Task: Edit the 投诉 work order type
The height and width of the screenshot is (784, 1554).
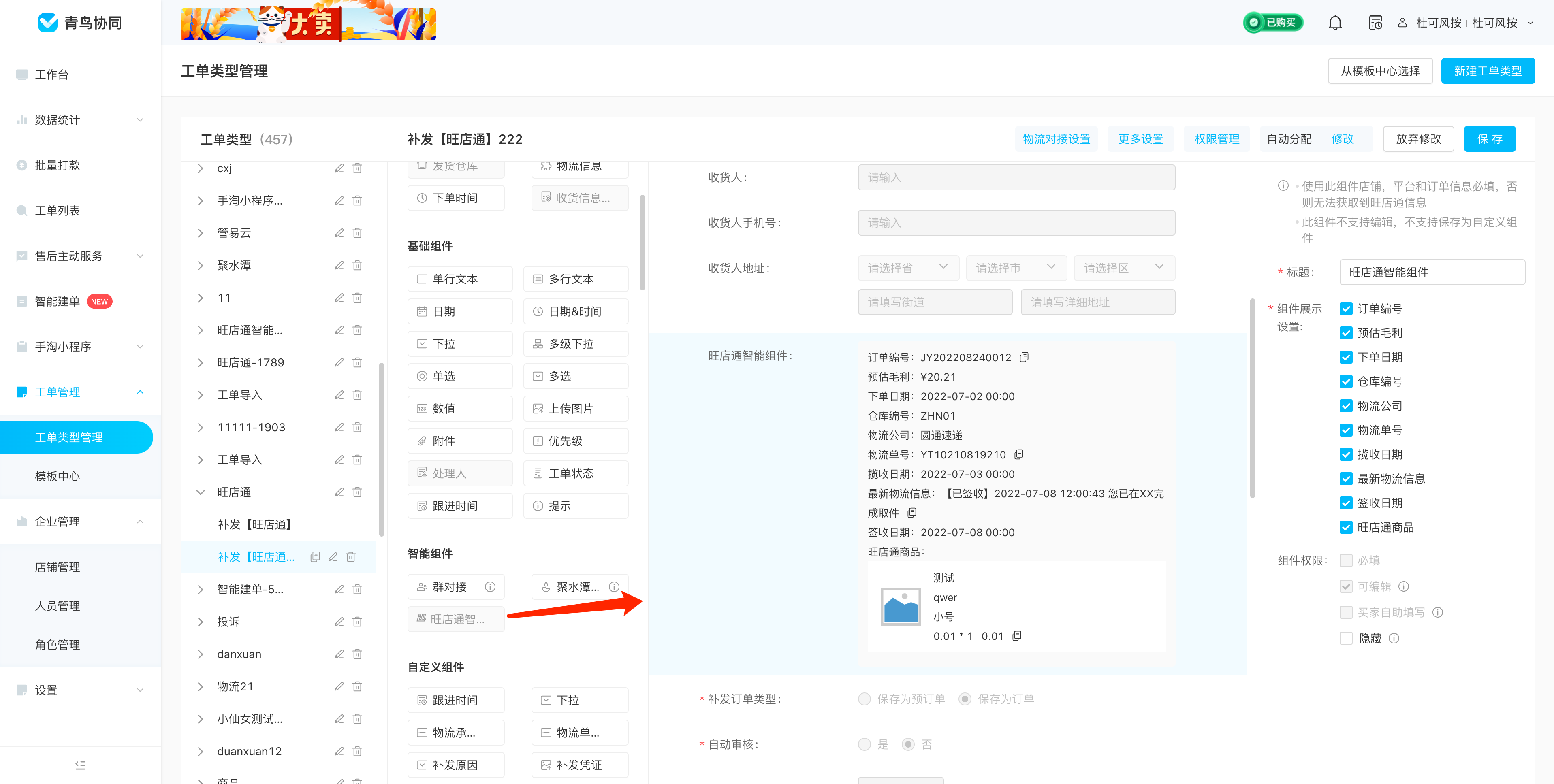Action: click(x=339, y=622)
